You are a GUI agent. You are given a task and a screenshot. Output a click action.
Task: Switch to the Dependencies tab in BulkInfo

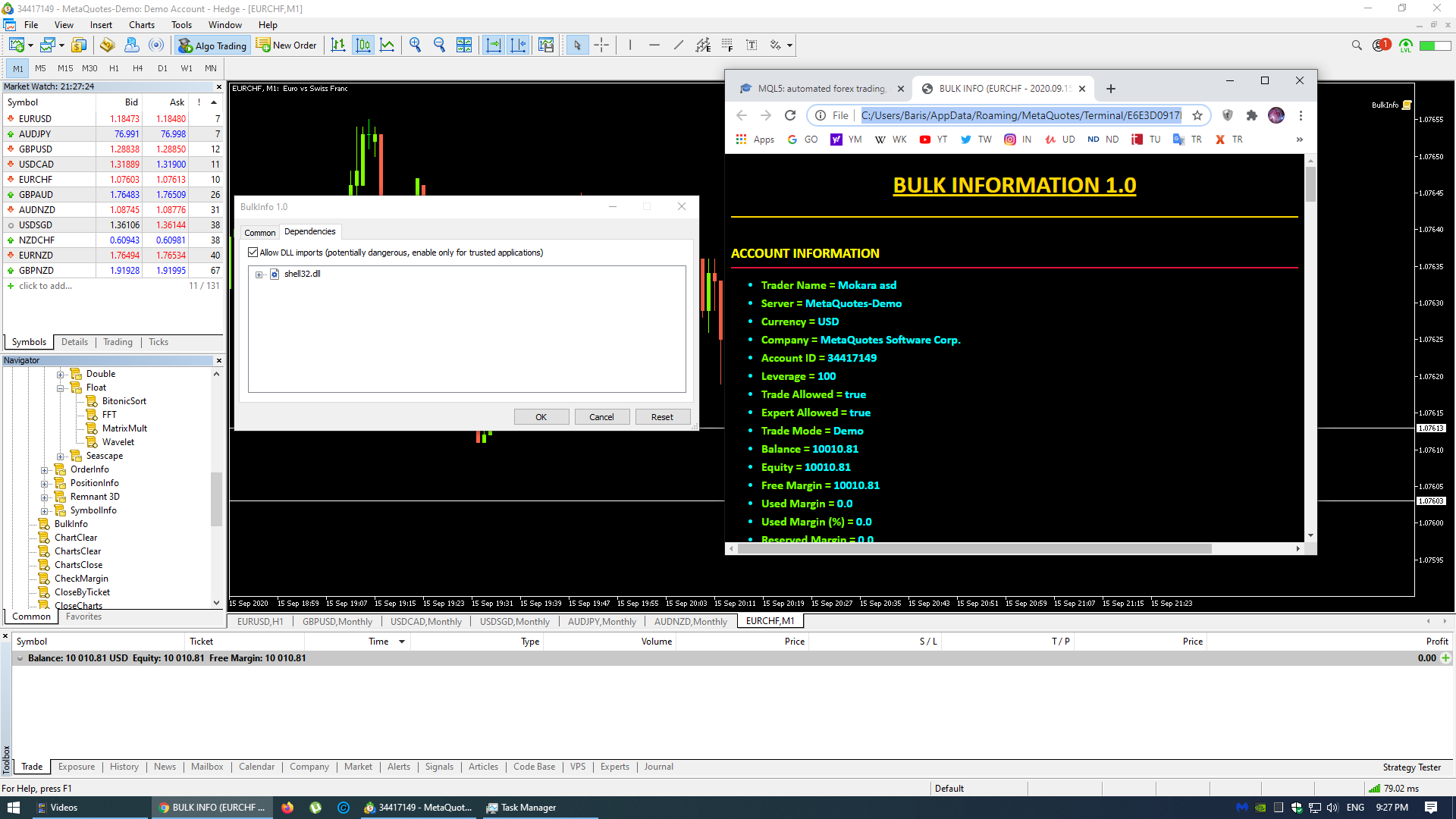coord(309,231)
